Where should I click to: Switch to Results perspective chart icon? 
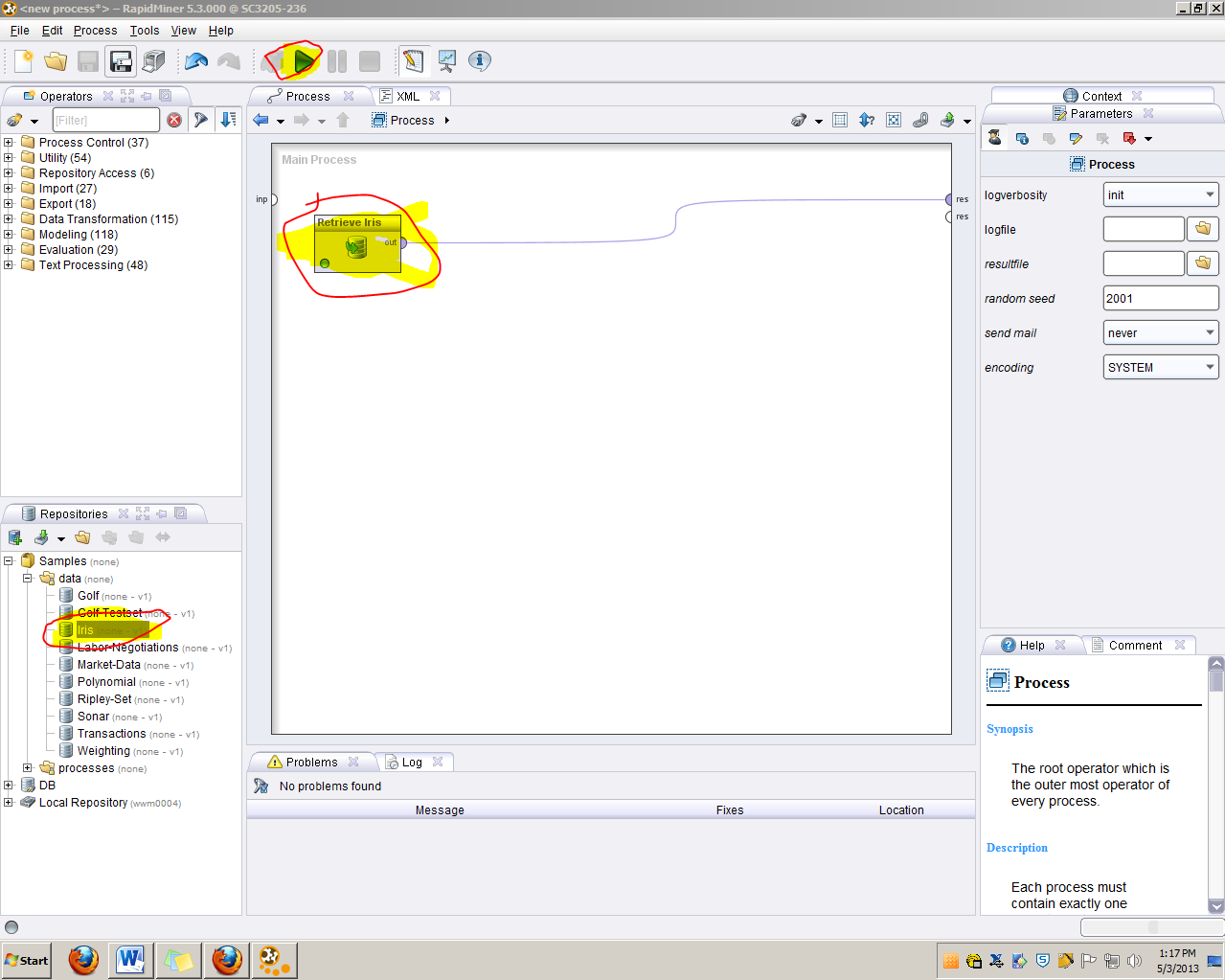[x=447, y=61]
